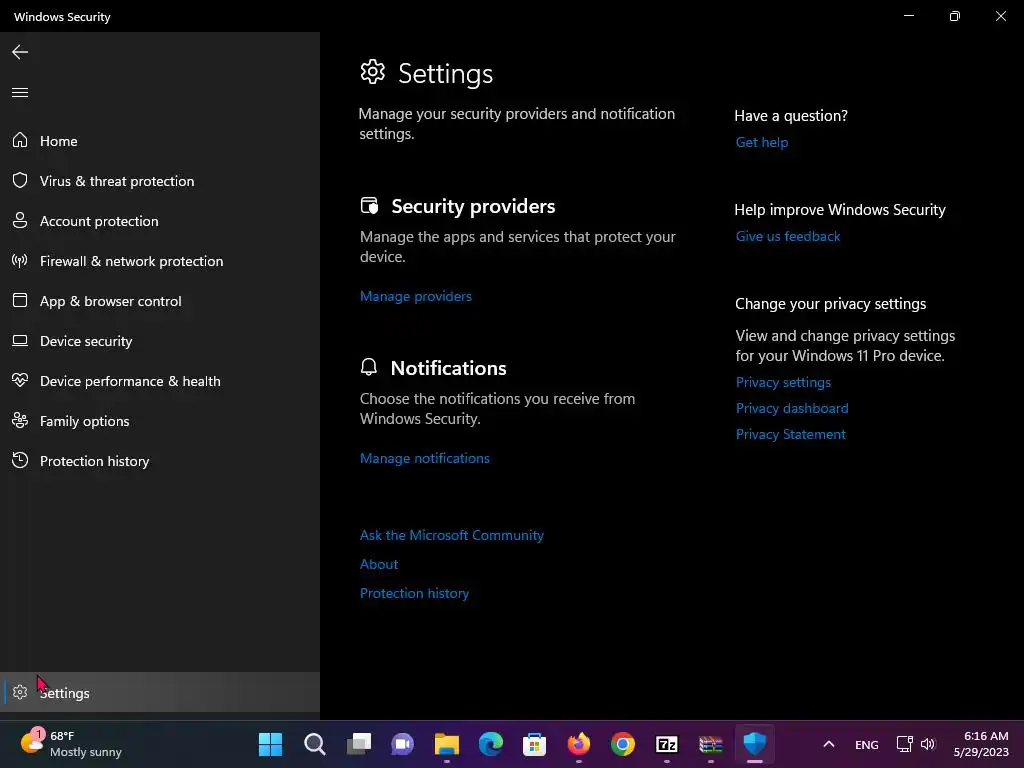The height and width of the screenshot is (768, 1024).
Task: Click the Manage providers link
Action: [x=415, y=296]
